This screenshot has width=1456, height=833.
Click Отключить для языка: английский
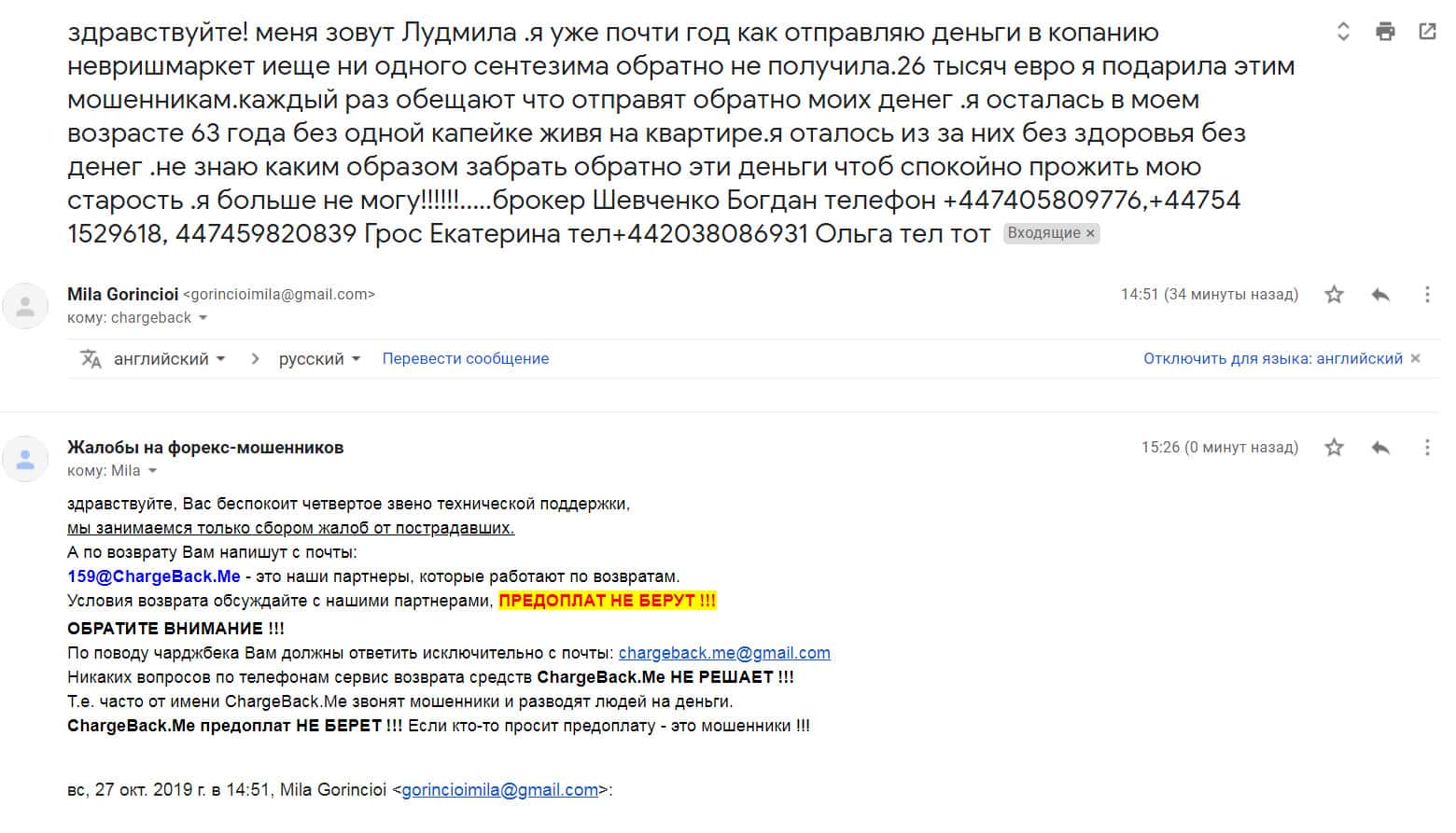1272,359
